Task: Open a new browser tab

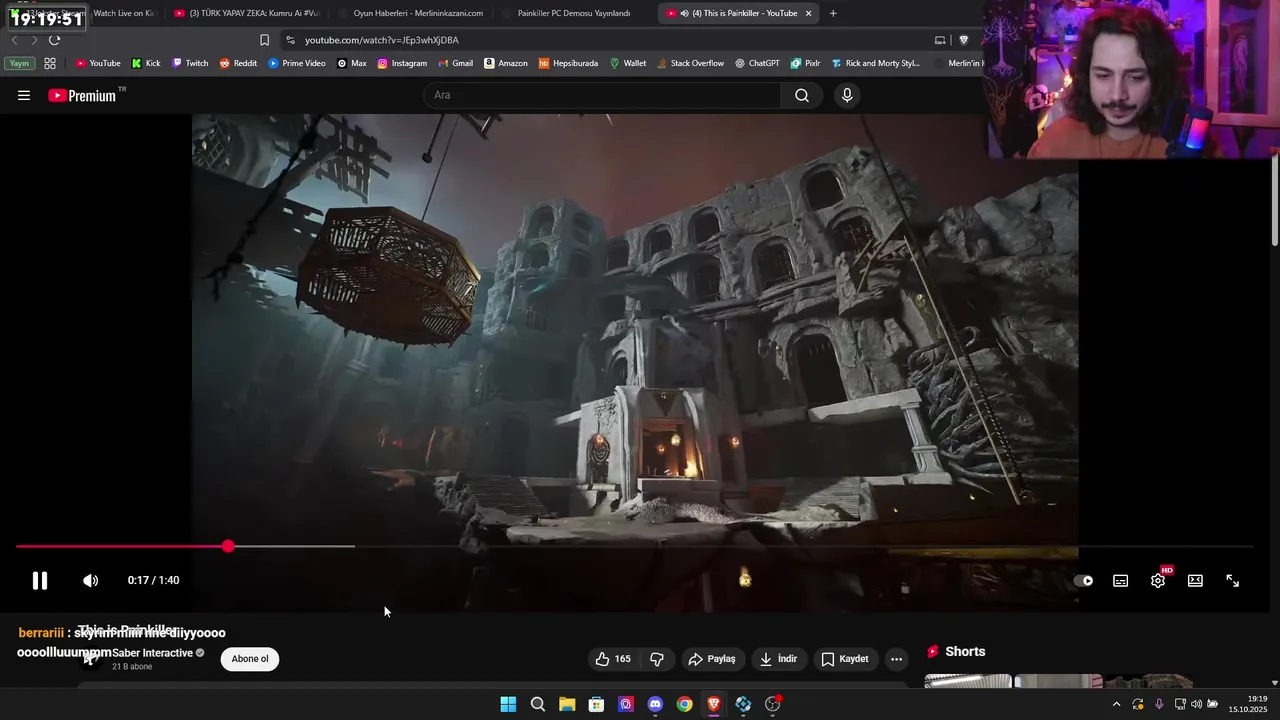Action: coord(833,13)
